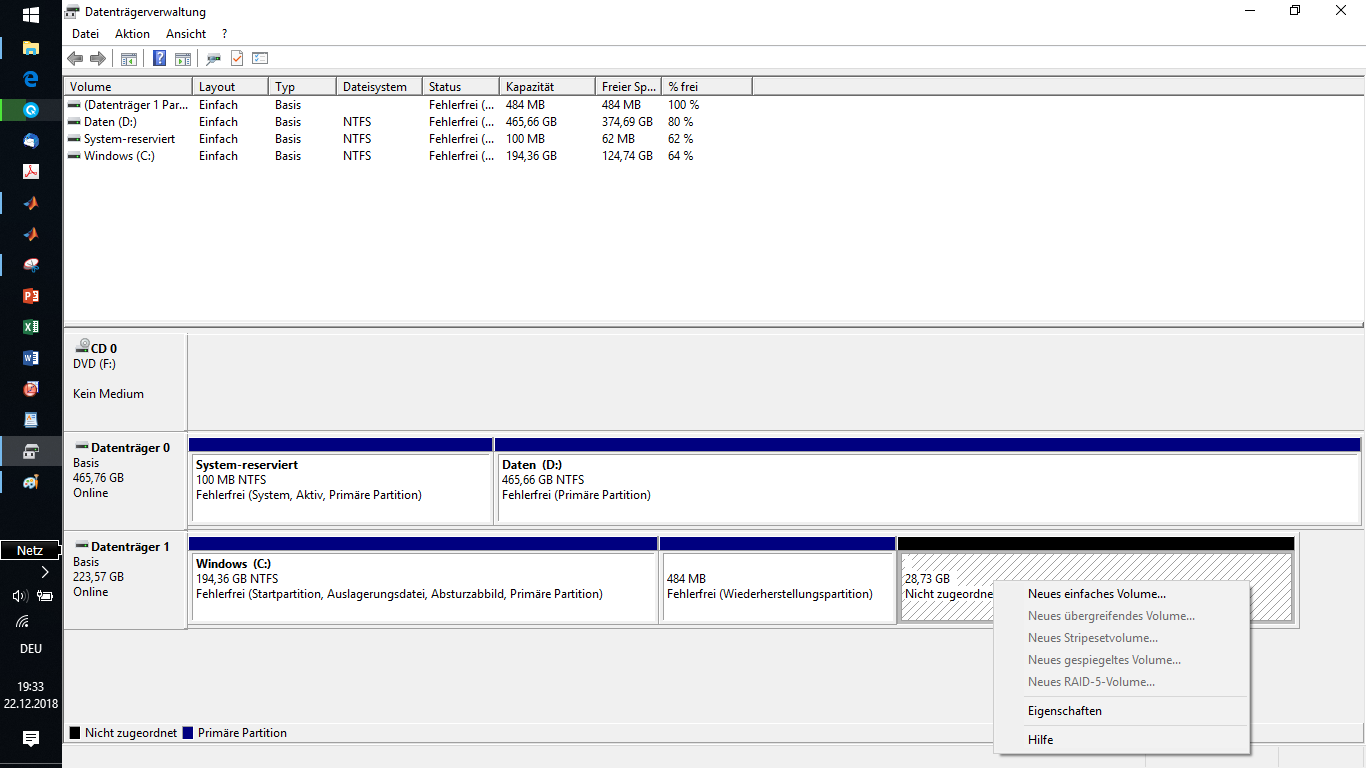Click the rescan disks toolbar icon
The height and width of the screenshot is (768, 1366).
coord(214,58)
